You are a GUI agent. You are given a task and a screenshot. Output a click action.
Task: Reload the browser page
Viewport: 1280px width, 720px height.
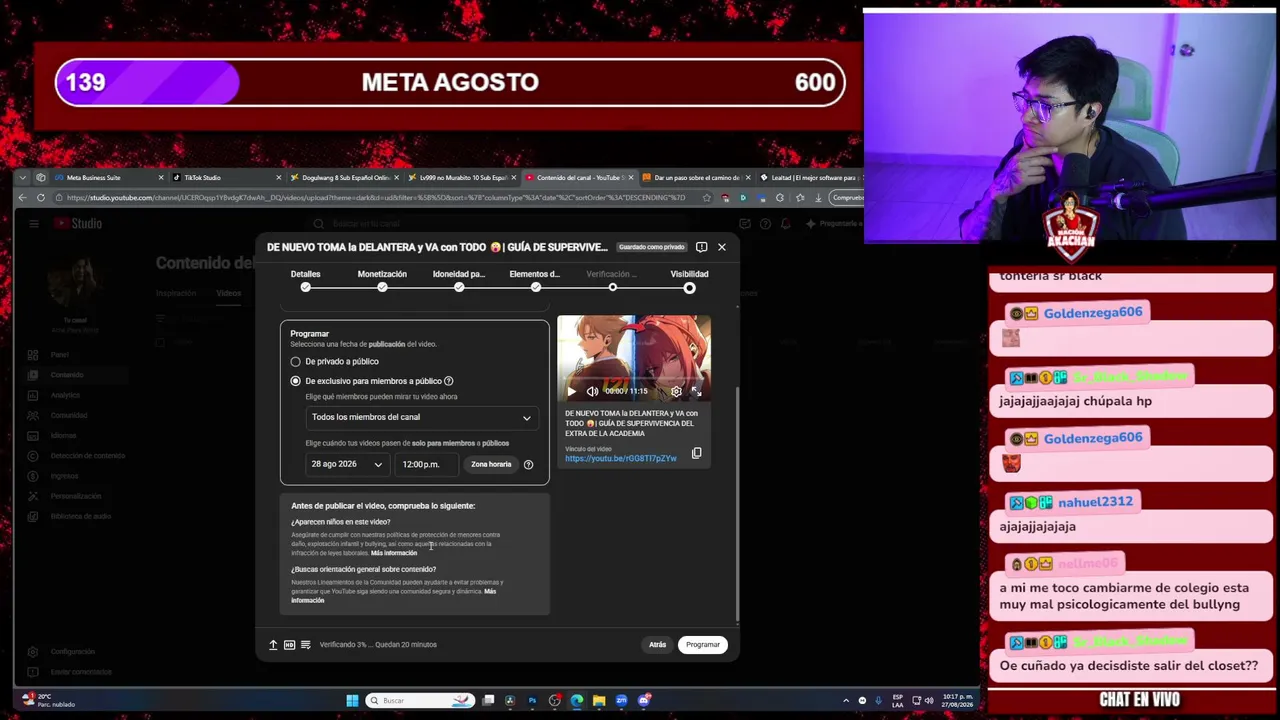[41, 198]
